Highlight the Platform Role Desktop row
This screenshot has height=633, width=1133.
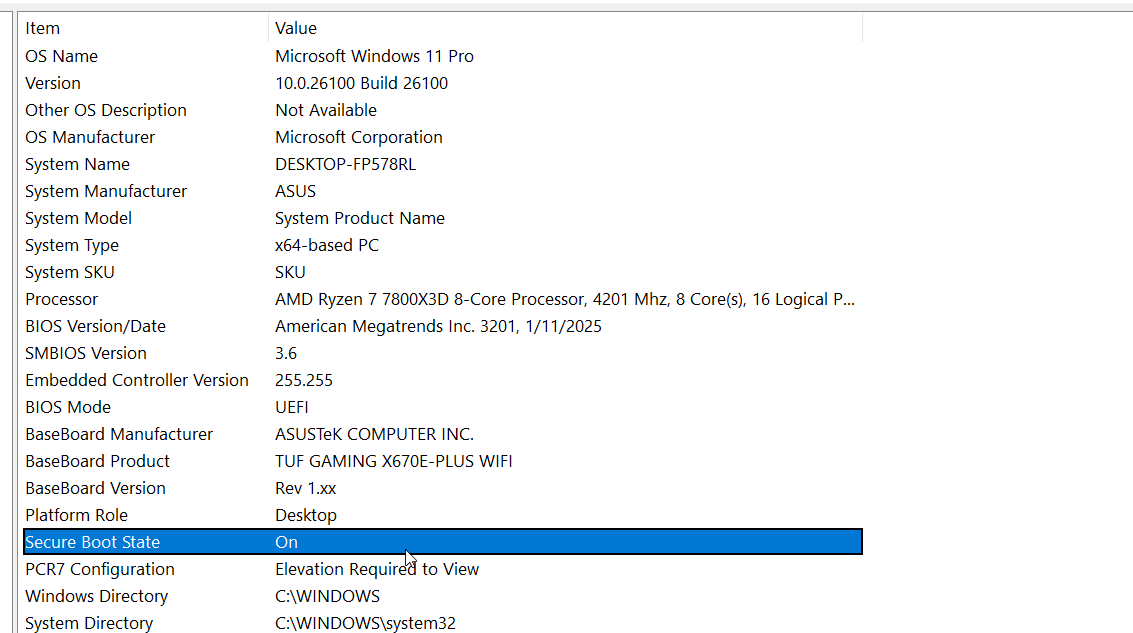coord(77,515)
